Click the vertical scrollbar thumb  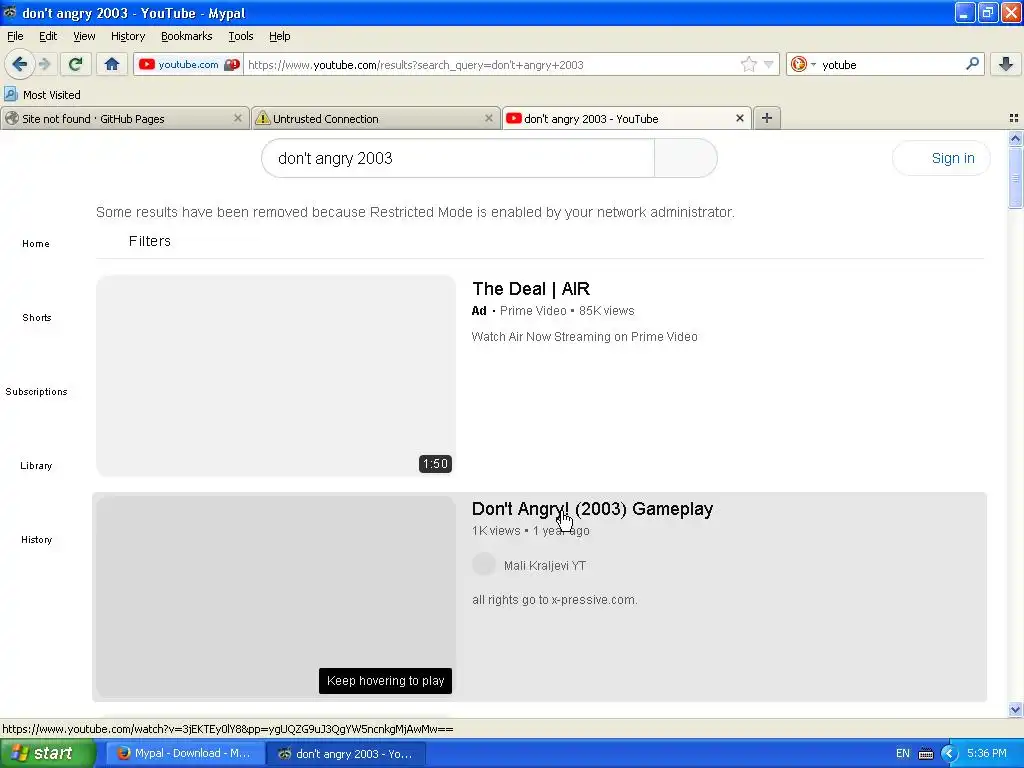pos(1015,178)
